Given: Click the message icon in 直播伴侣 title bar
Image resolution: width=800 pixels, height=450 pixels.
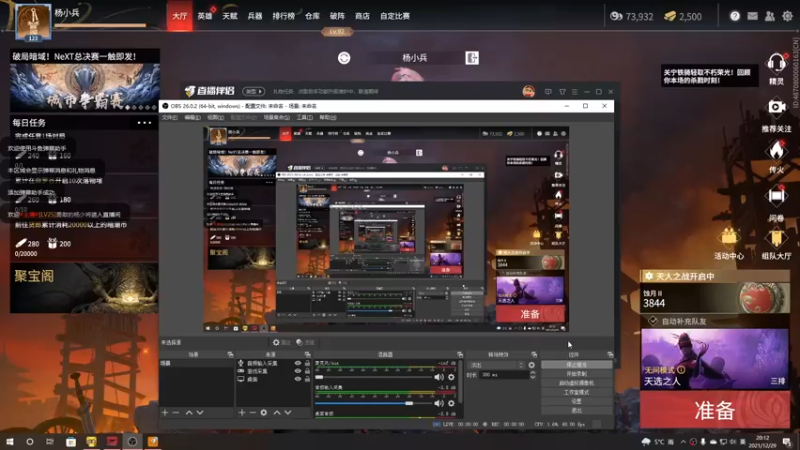Looking at the screenshot, I should pos(548,92).
